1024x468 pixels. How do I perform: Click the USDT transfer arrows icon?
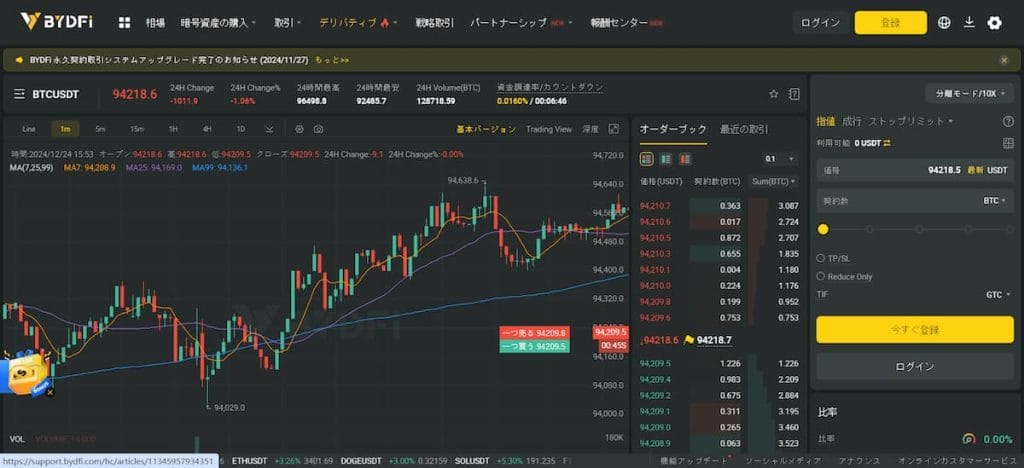[887, 143]
